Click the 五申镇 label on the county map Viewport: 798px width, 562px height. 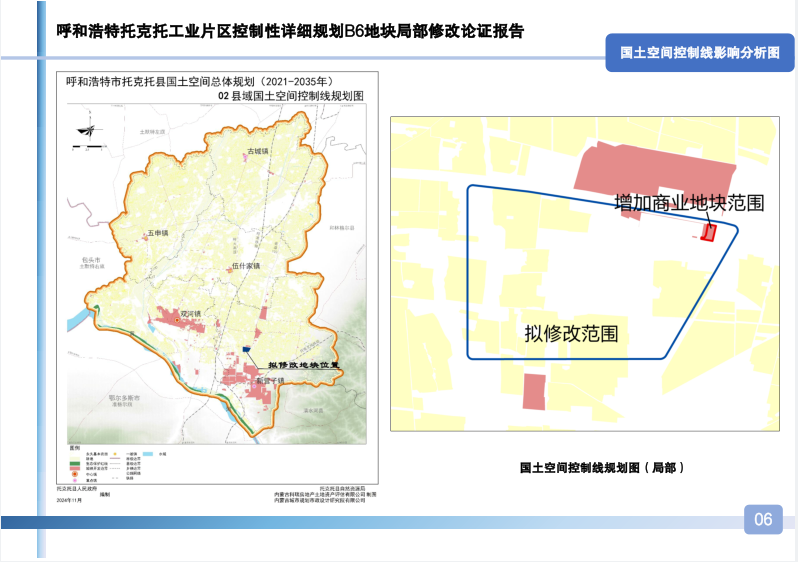click(156, 233)
